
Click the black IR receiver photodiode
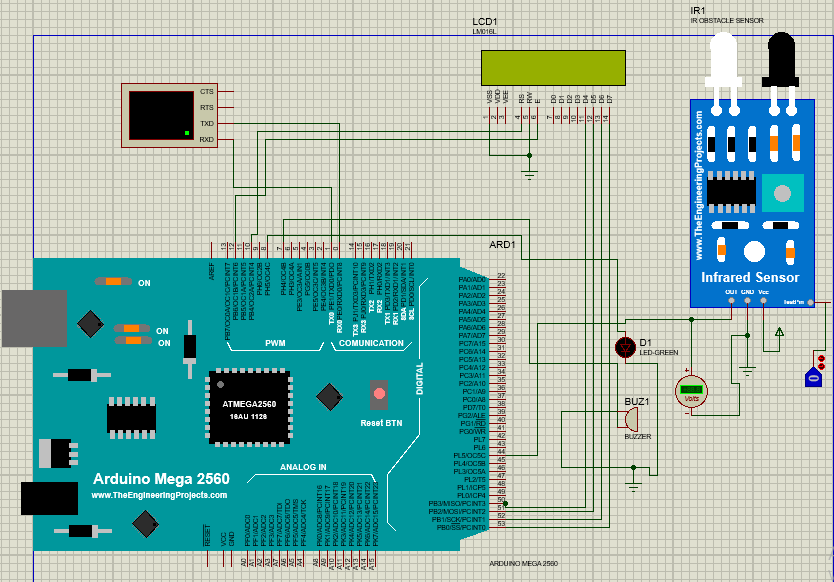[x=780, y=60]
